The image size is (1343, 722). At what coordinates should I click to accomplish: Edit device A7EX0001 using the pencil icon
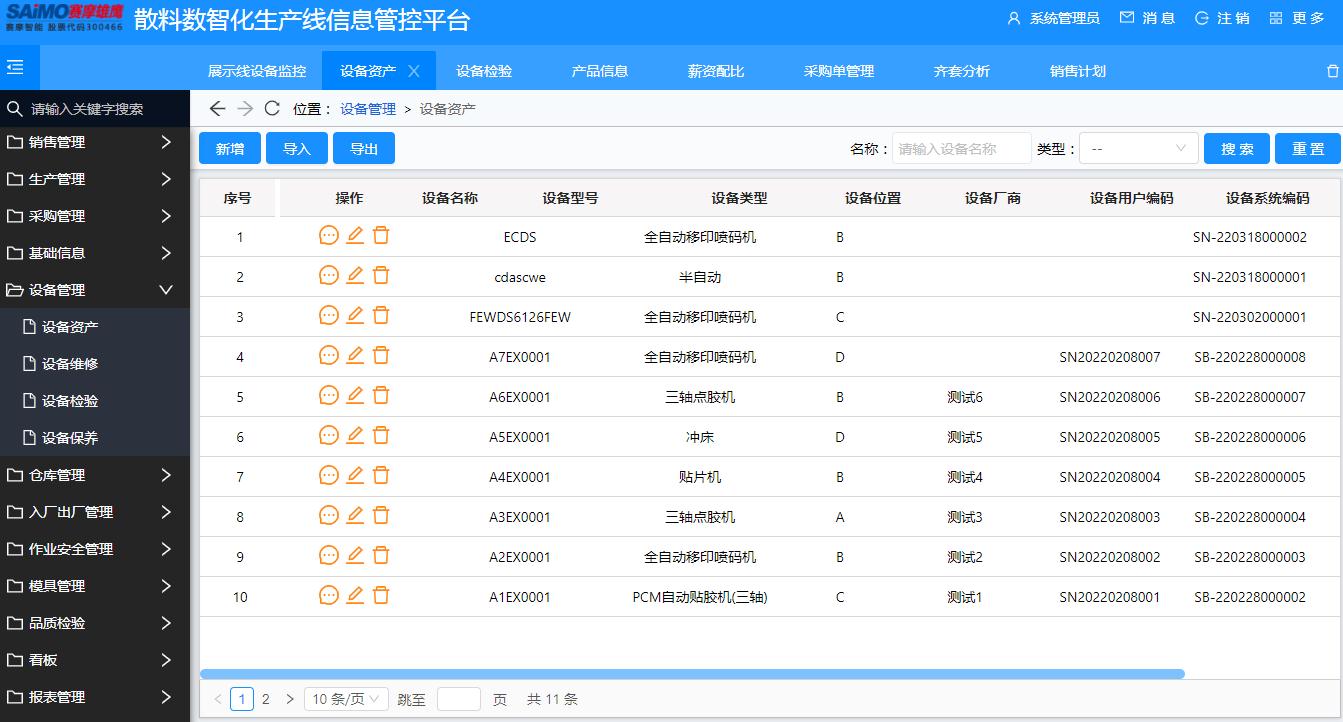(354, 355)
